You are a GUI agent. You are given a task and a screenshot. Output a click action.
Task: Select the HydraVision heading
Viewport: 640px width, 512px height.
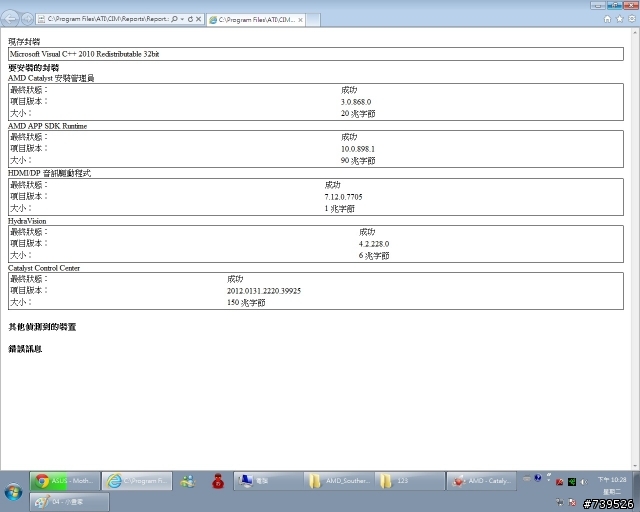[x=27, y=221]
